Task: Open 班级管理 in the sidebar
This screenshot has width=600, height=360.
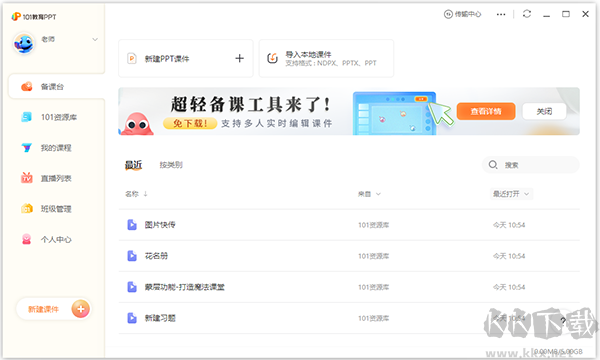Action: (x=56, y=209)
